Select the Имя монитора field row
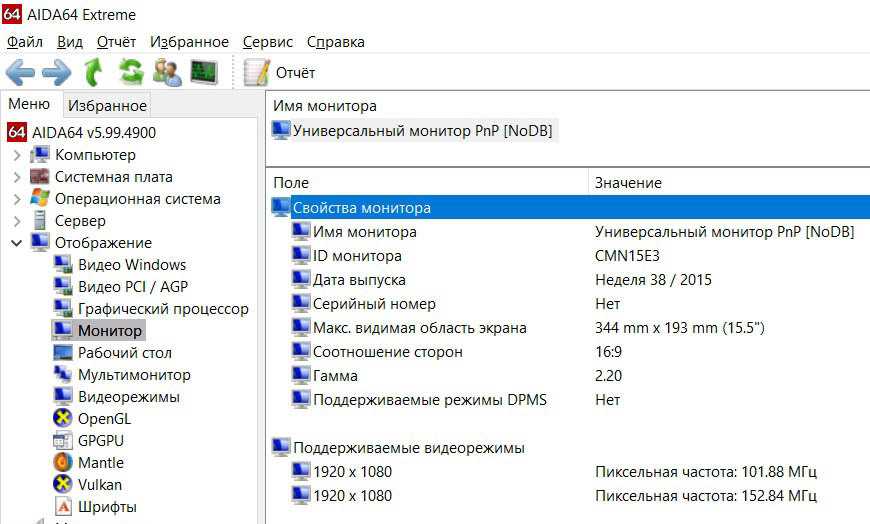 pyautogui.click(x=365, y=231)
